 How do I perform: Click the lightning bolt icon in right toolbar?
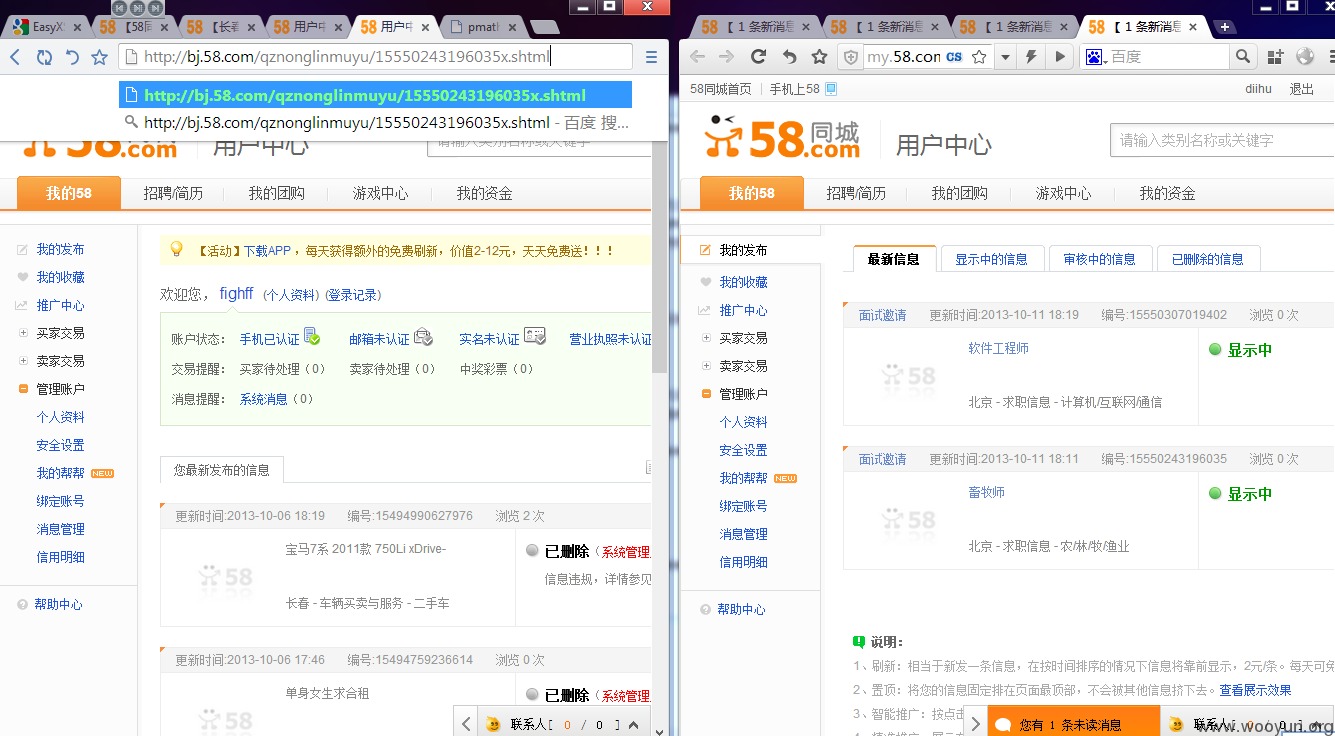click(x=1031, y=57)
